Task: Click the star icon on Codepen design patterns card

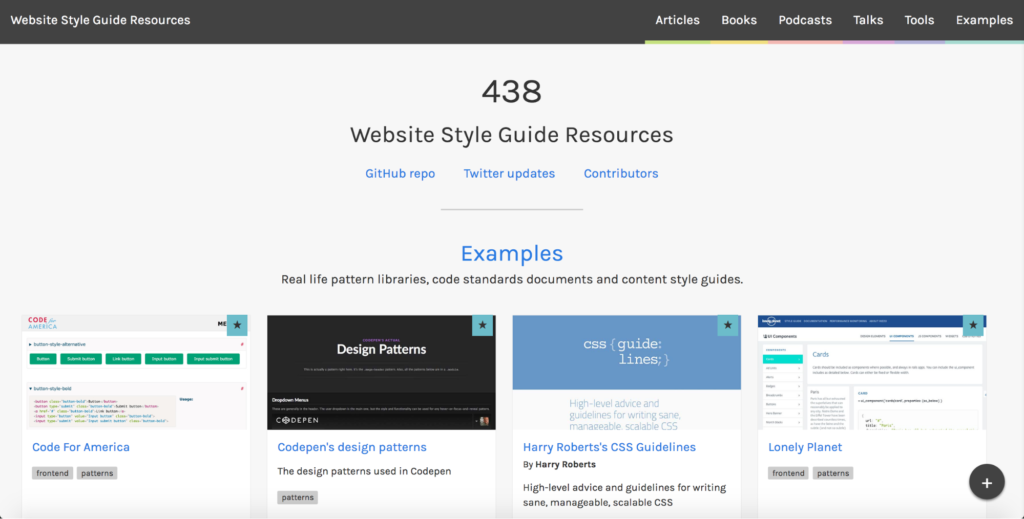Action: point(482,325)
